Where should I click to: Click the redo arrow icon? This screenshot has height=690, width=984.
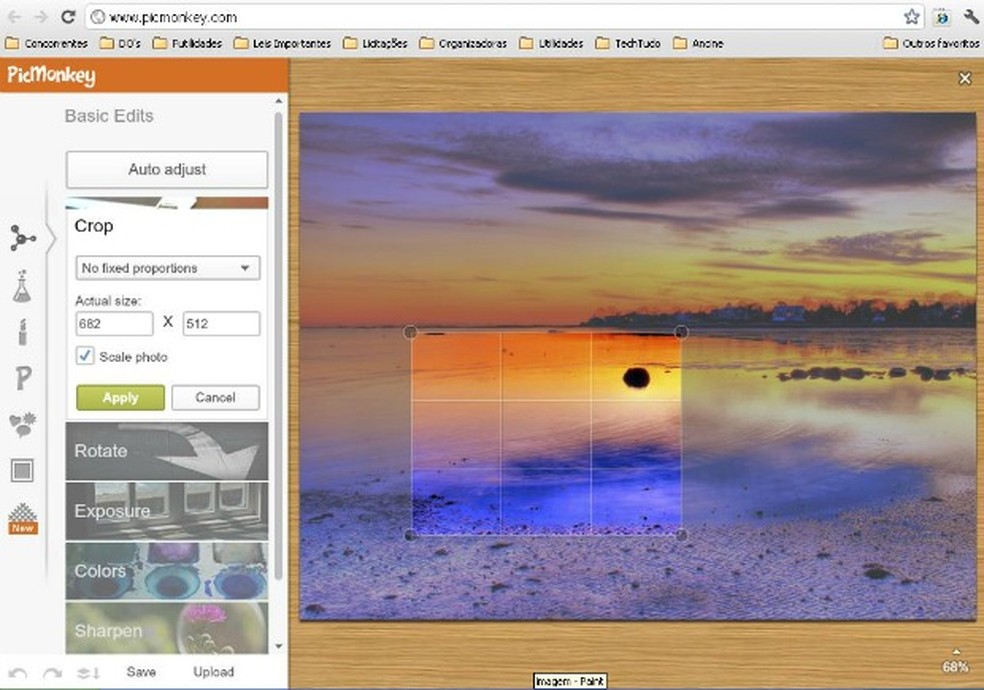coord(52,672)
